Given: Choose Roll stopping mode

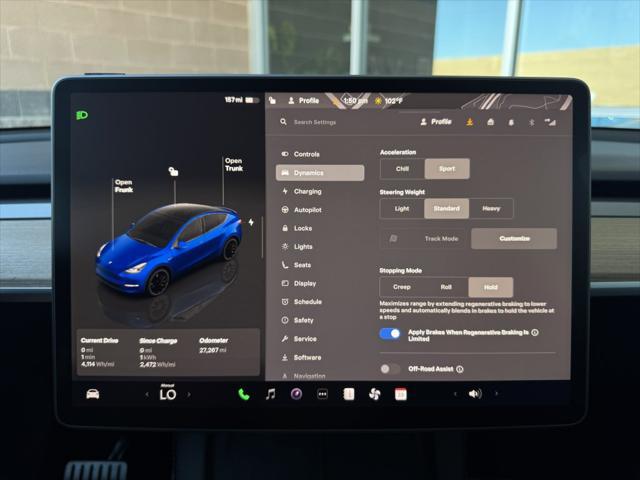Looking at the screenshot, I should pyautogui.click(x=446, y=287).
